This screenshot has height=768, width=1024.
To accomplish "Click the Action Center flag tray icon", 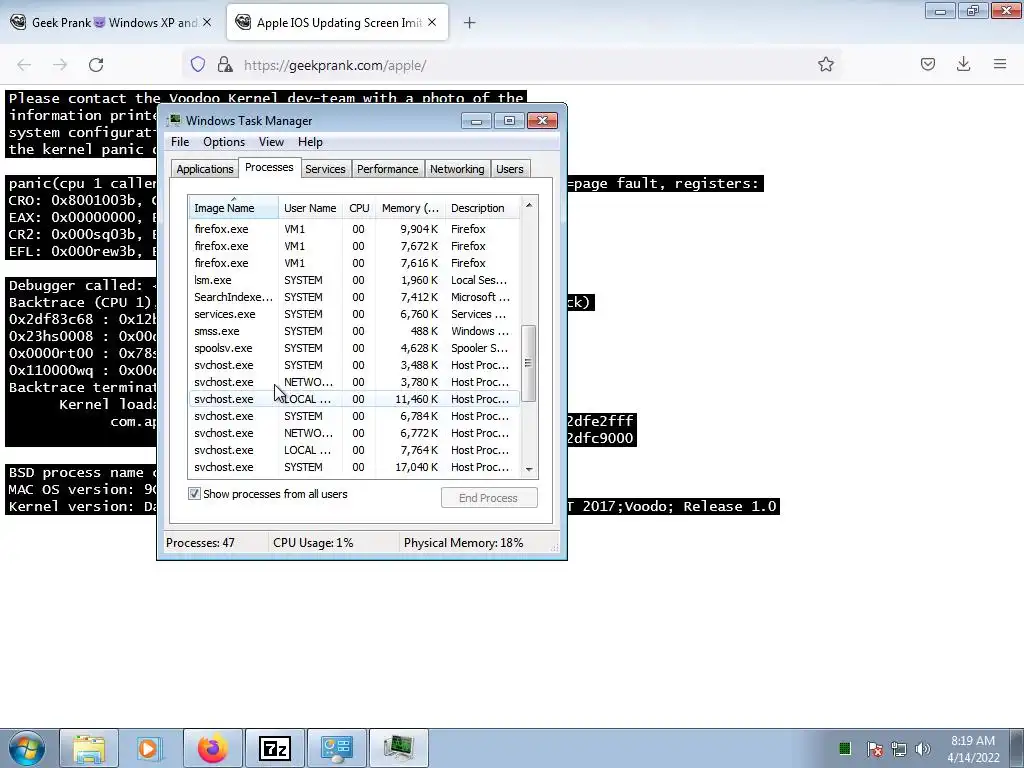I will [x=874, y=748].
